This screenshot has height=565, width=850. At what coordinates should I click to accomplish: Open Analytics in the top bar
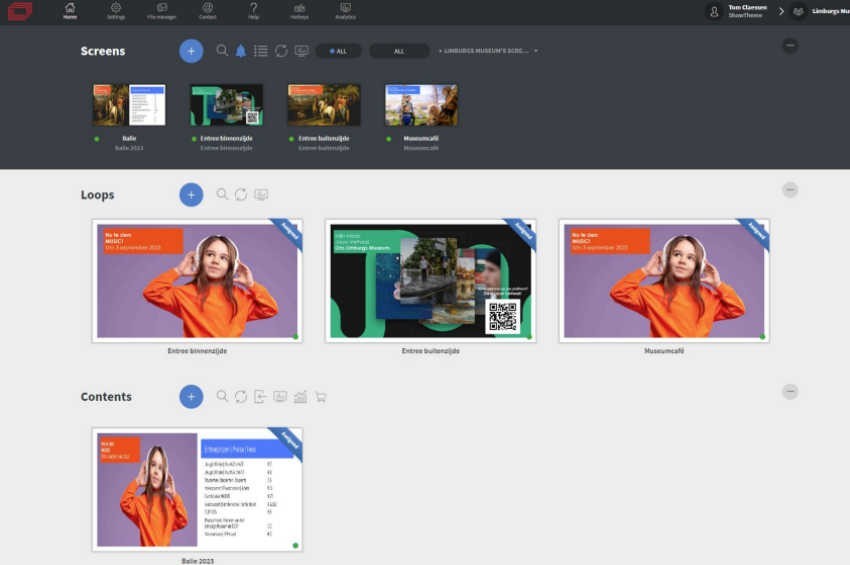345,11
